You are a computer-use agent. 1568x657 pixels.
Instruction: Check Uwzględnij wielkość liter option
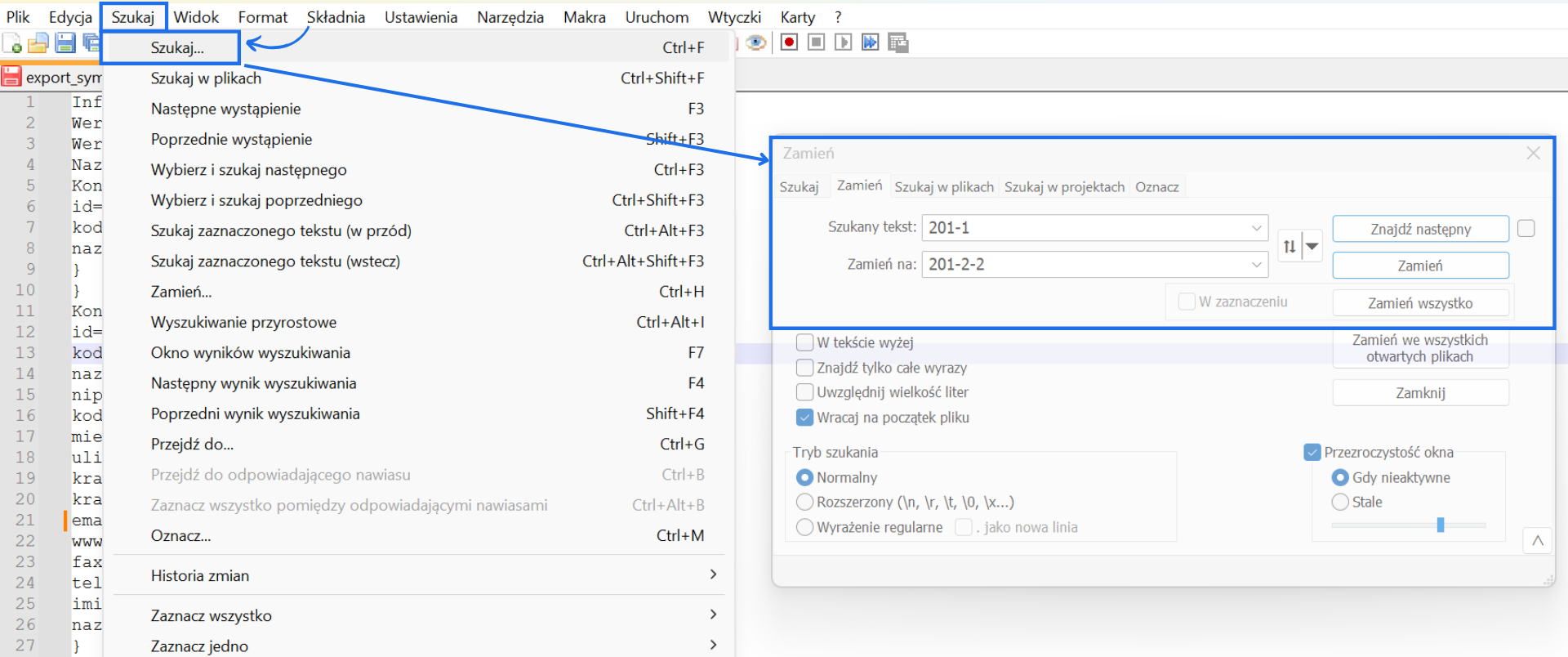click(x=804, y=392)
